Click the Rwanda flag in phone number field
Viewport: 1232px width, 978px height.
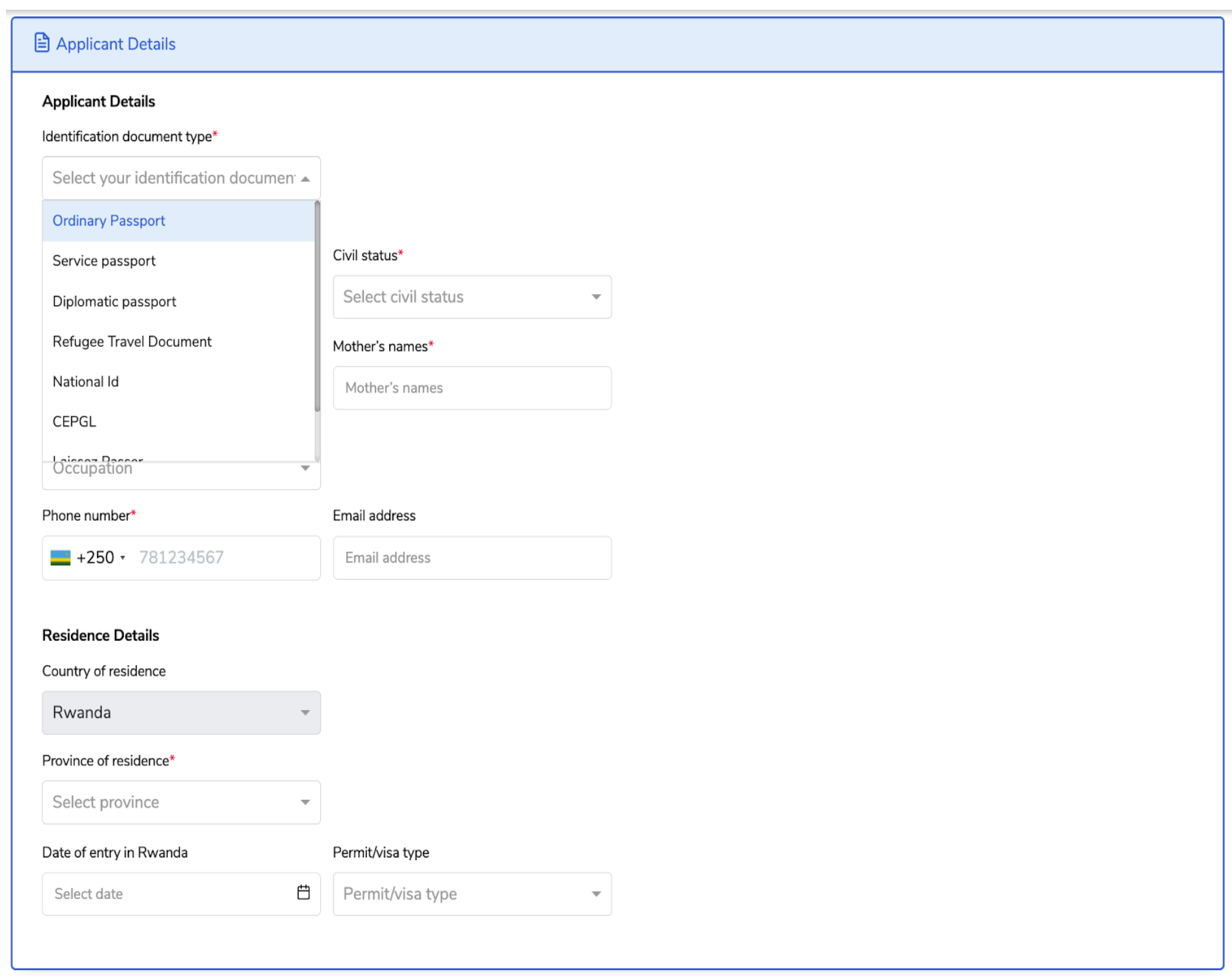click(x=61, y=557)
